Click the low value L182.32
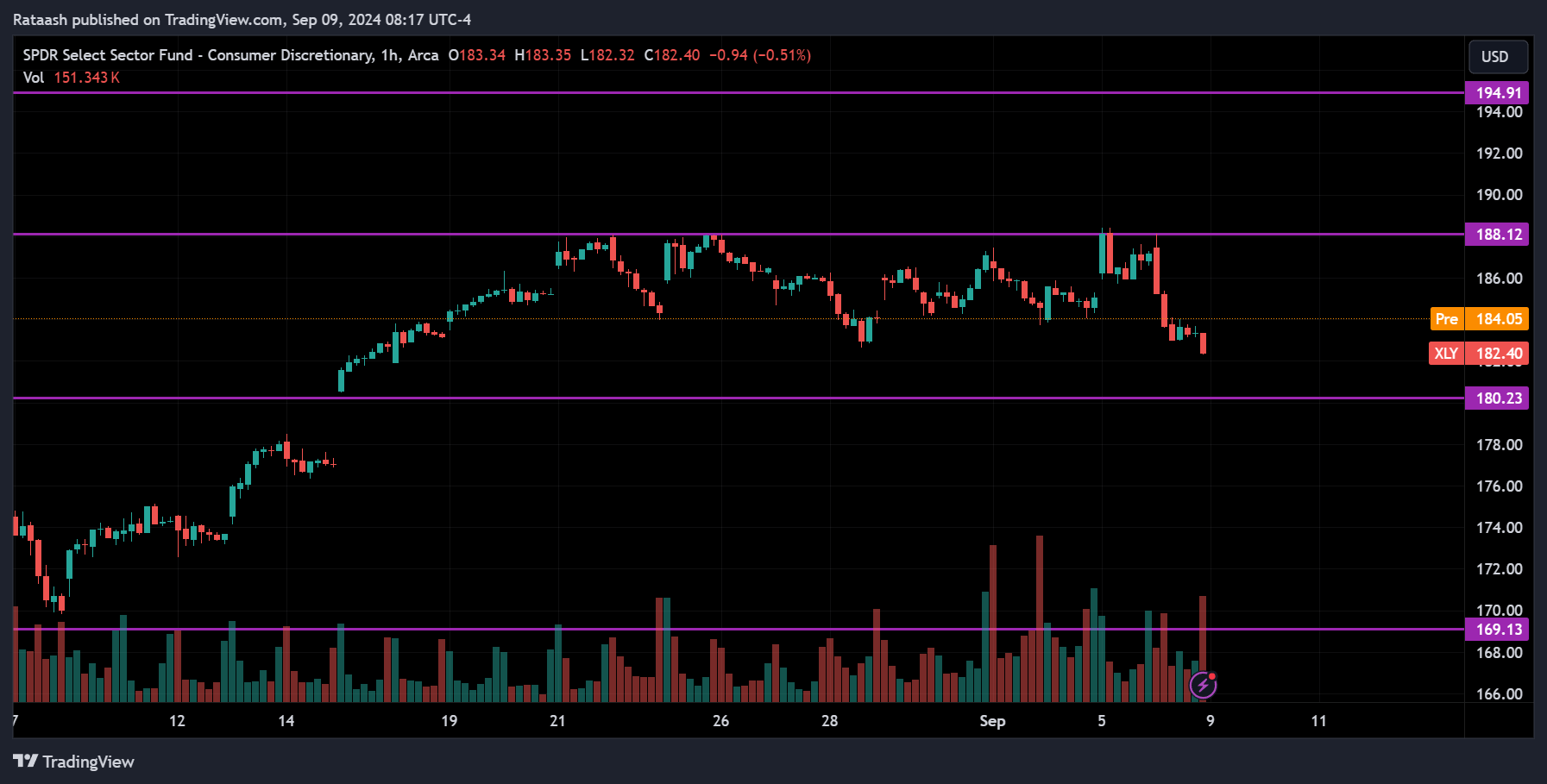The image size is (1547, 784). click(607, 55)
